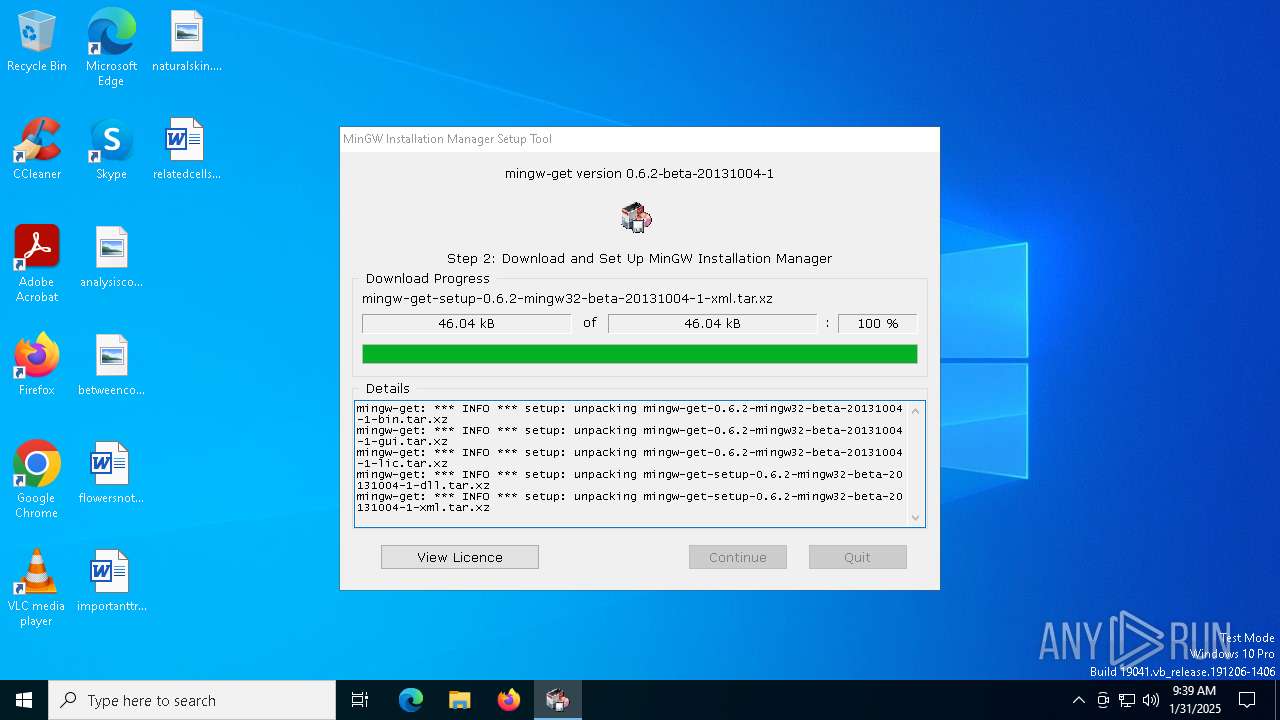Open the Windows Start menu

(x=24, y=700)
